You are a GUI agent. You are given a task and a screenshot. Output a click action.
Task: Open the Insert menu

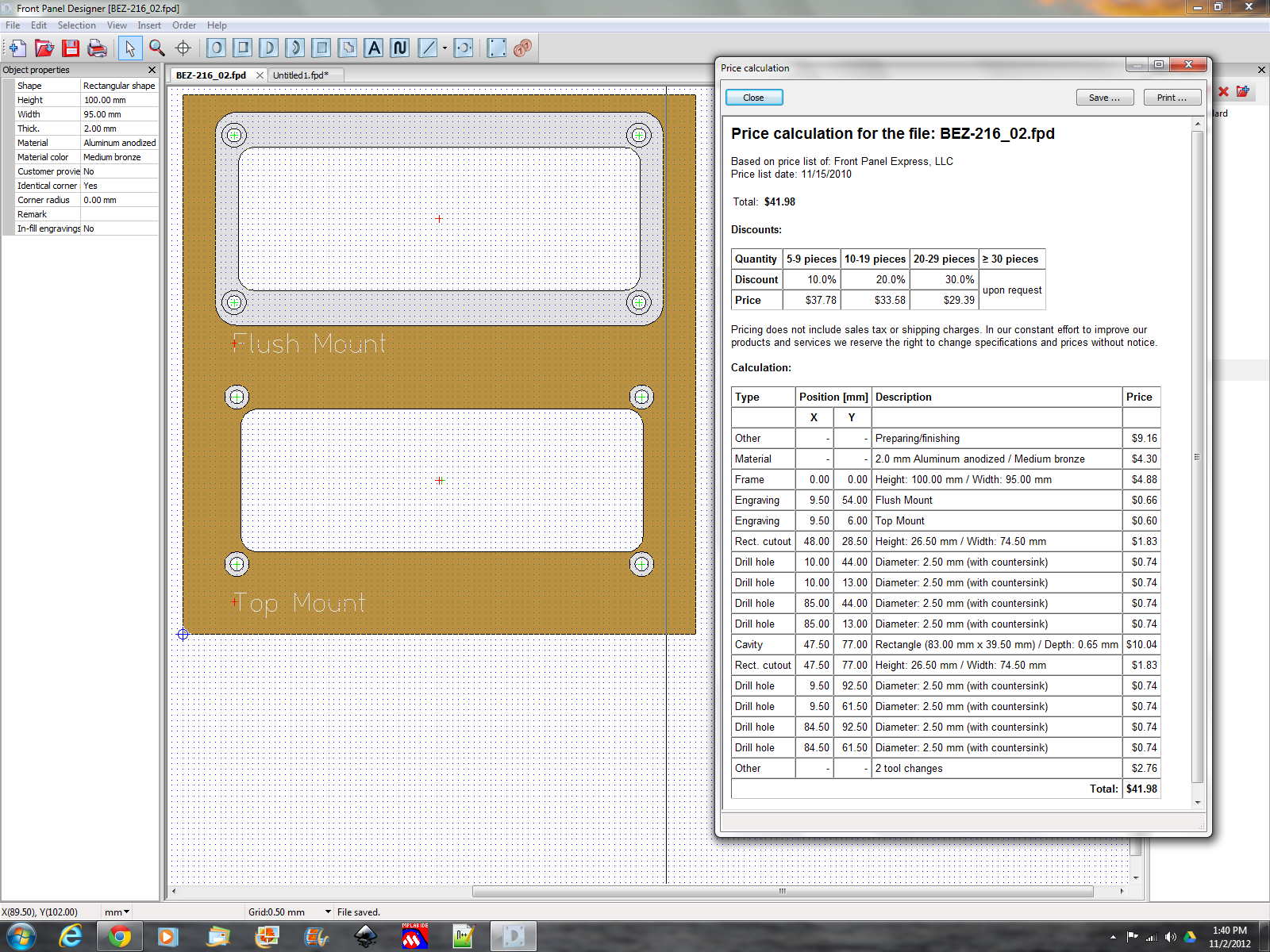pos(149,25)
